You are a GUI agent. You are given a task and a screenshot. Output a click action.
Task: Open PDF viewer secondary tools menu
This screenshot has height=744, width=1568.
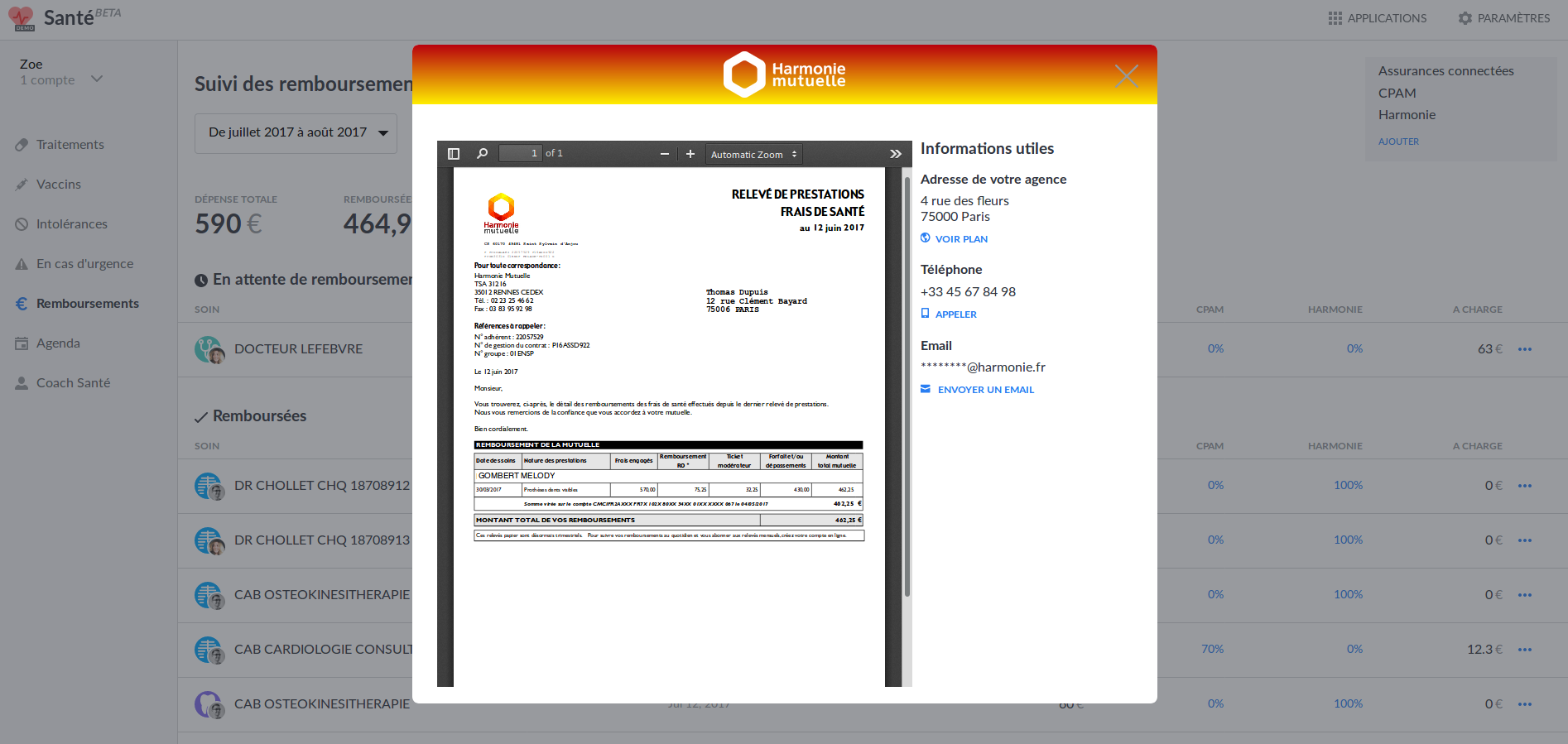pyautogui.click(x=896, y=154)
